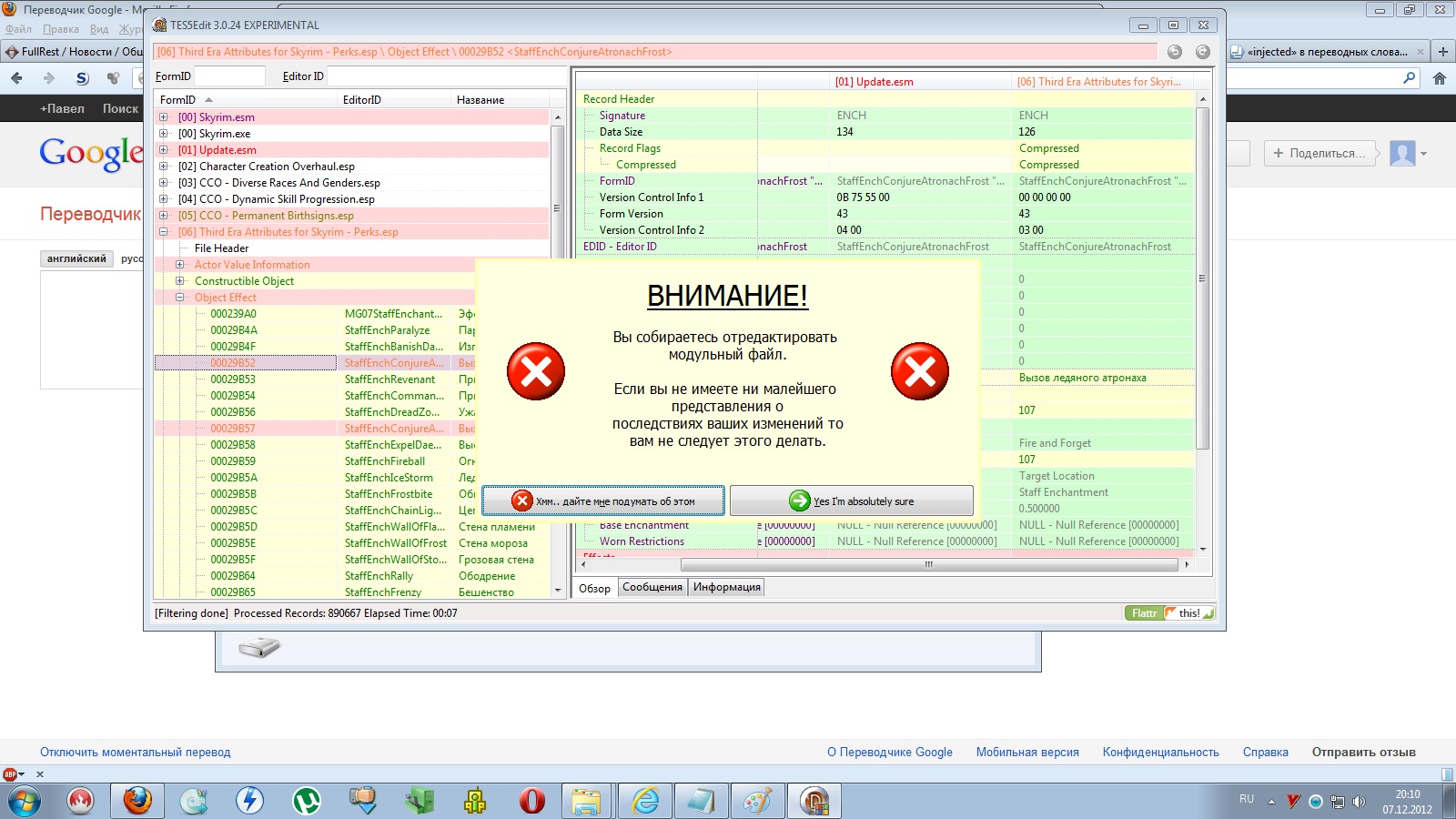
Task: Click the record view horizontal scrollbar
Action: coord(928,565)
